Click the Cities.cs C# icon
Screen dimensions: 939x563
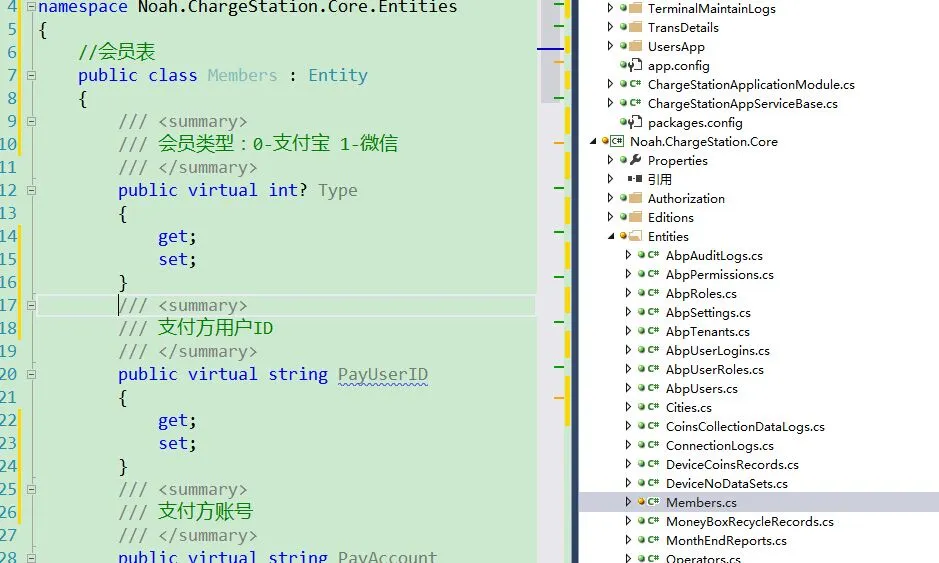(653, 407)
